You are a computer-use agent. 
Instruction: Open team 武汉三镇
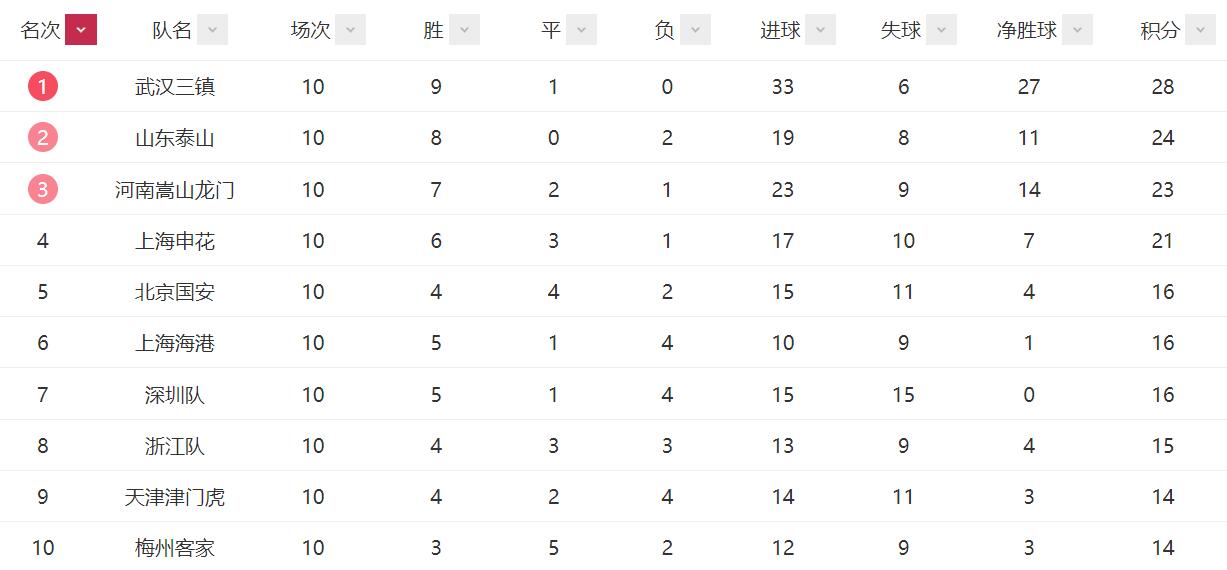point(175,87)
